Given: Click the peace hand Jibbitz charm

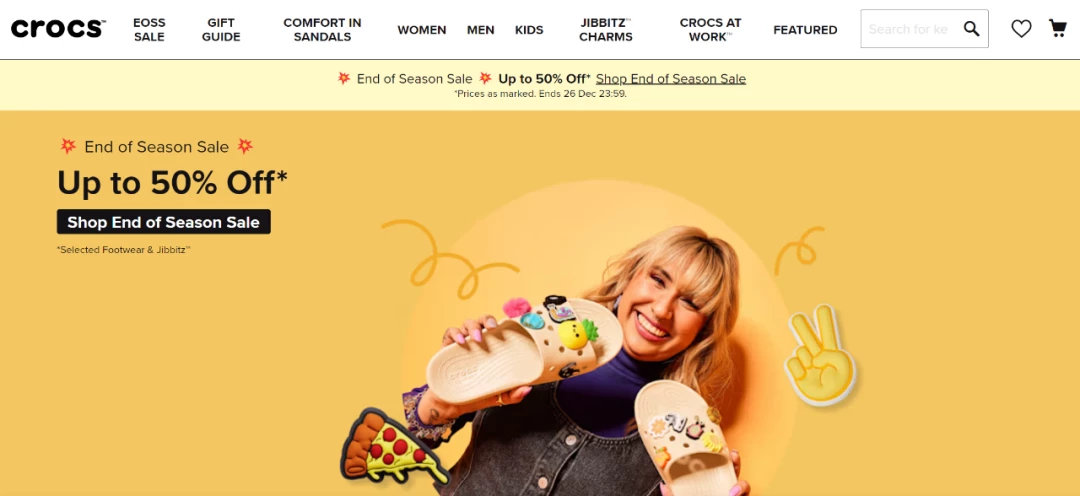Looking at the screenshot, I should pos(820,355).
